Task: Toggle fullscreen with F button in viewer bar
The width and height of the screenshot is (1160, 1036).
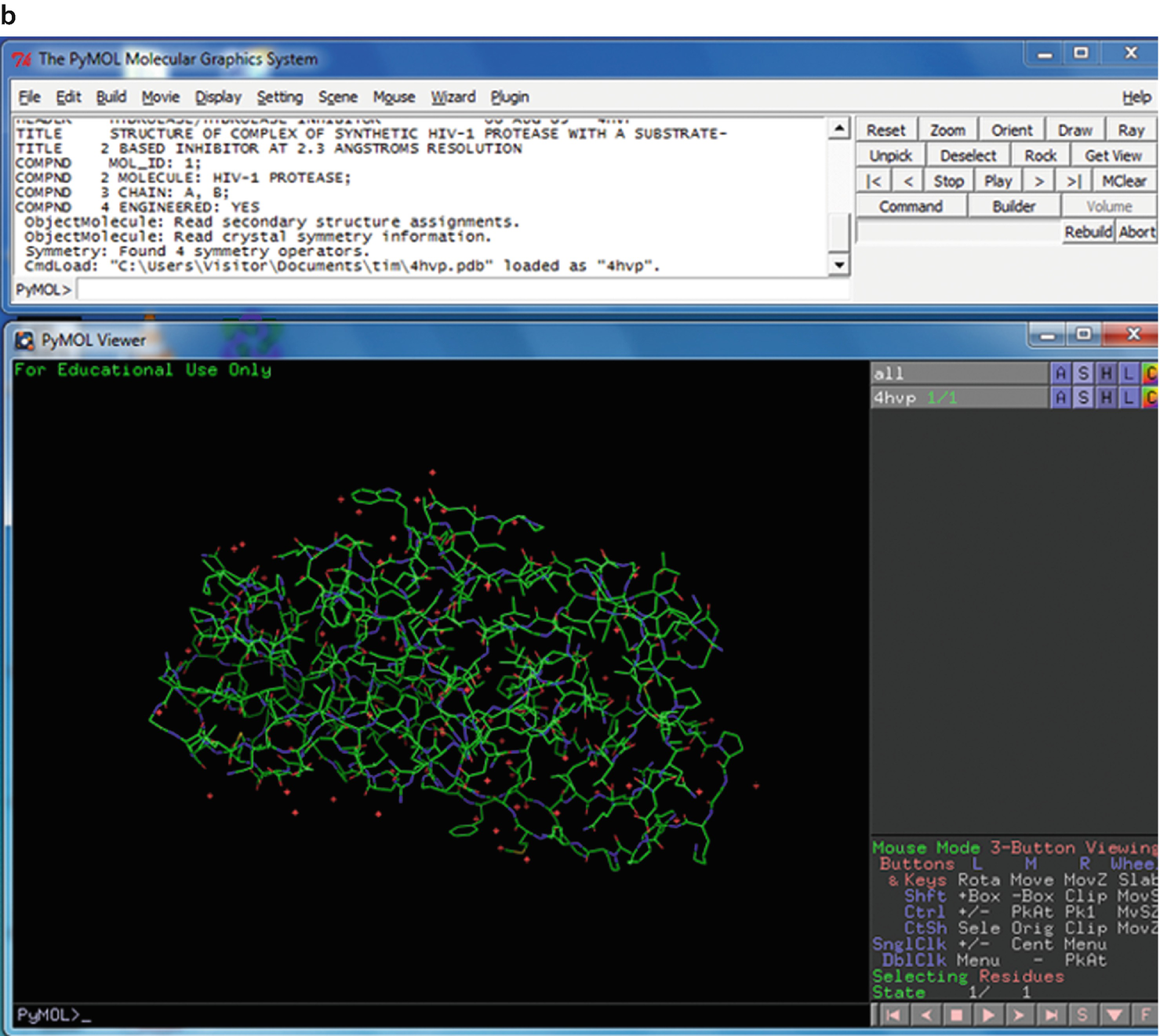Action: tap(1144, 1015)
